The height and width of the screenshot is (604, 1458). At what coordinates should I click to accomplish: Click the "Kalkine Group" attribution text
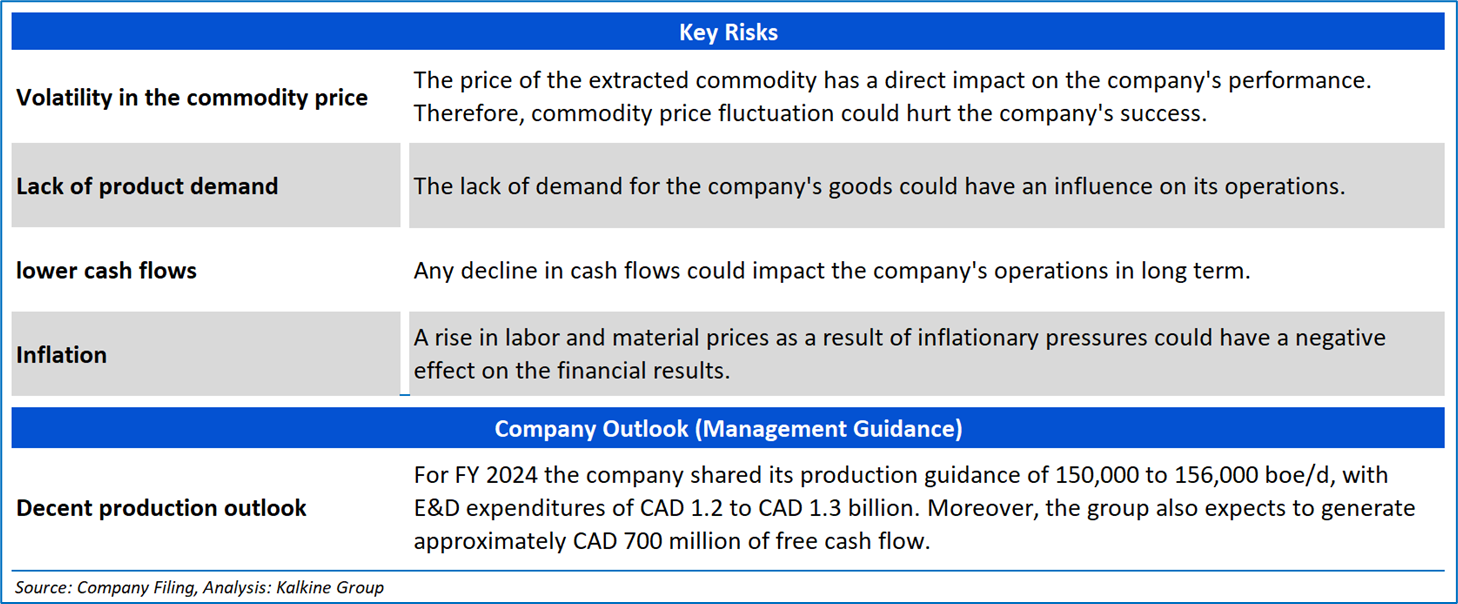click(x=334, y=587)
